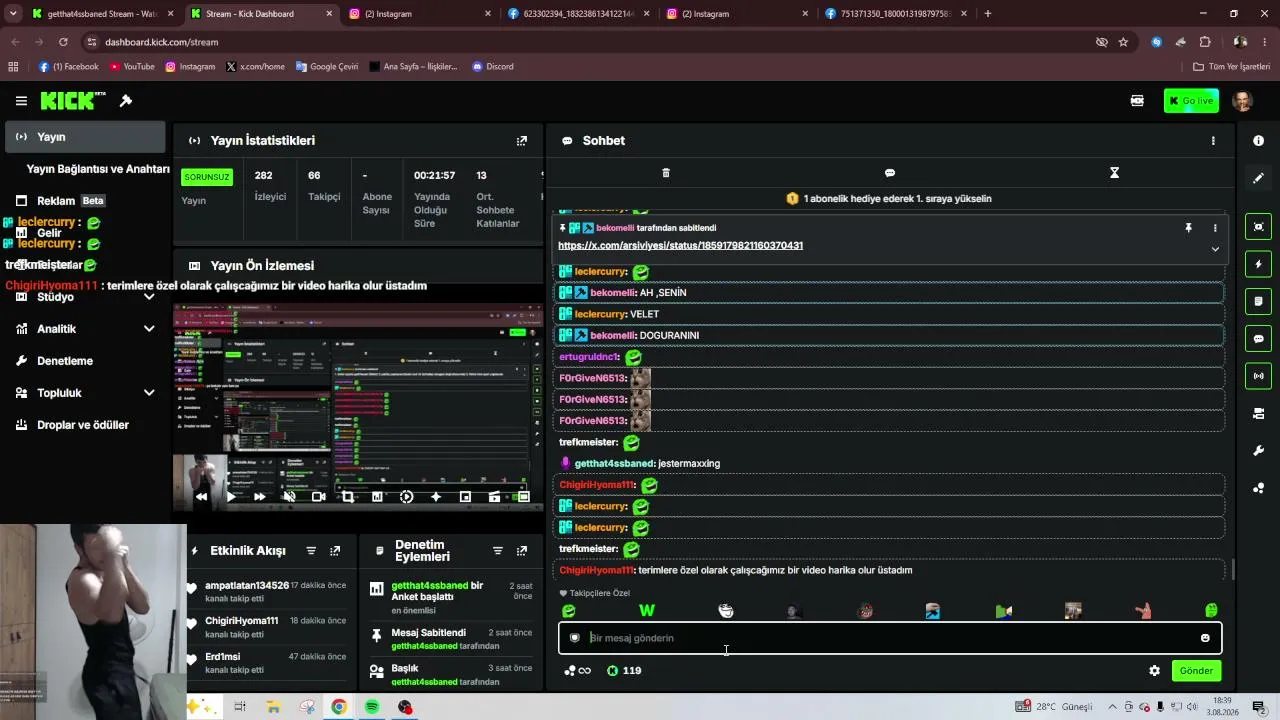Open the pinned x.com arsiviyesi link
Viewport: 1280px width, 720px height.
pyautogui.click(x=680, y=245)
